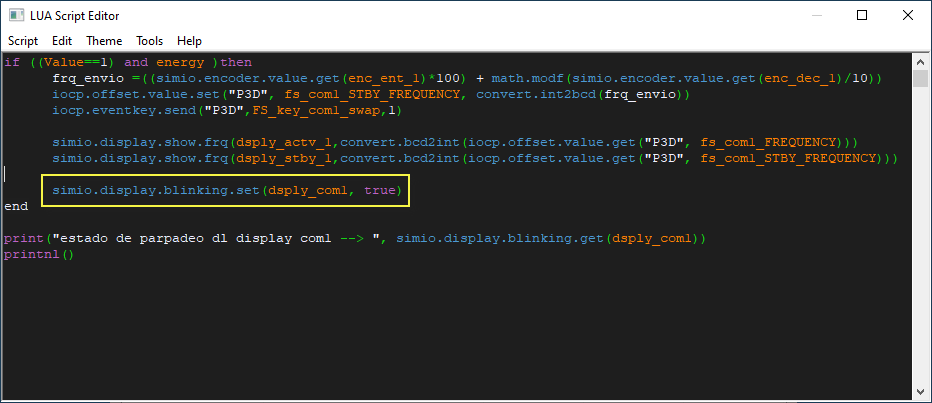Click 'dsply_stby_1' argument
This screenshot has width=932, height=403.
[x=284, y=159]
